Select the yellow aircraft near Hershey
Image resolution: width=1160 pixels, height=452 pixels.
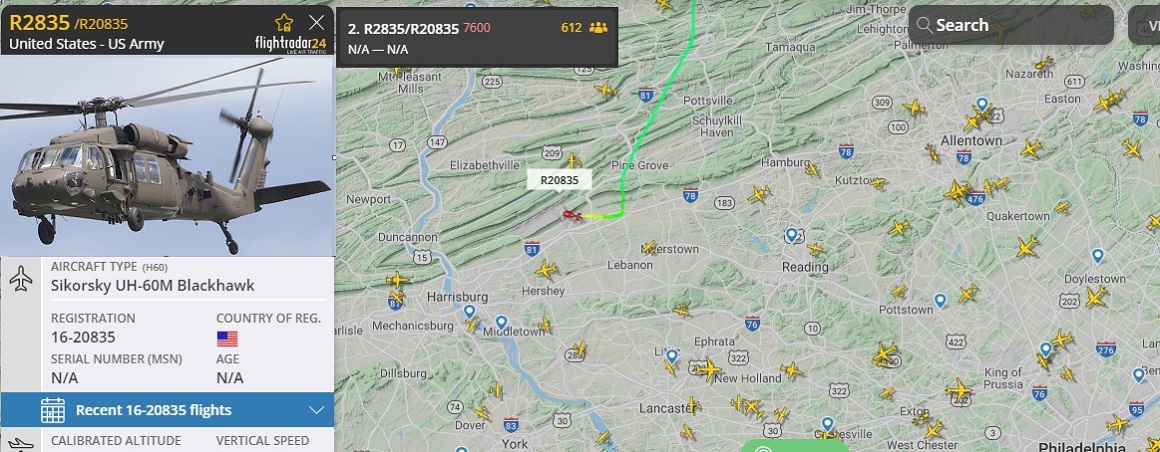546,269
